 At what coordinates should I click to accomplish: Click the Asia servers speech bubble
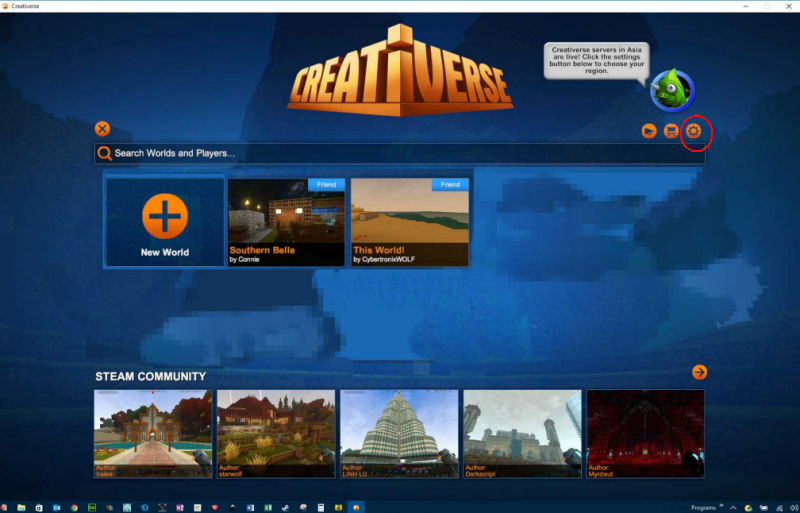pos(596,61)
